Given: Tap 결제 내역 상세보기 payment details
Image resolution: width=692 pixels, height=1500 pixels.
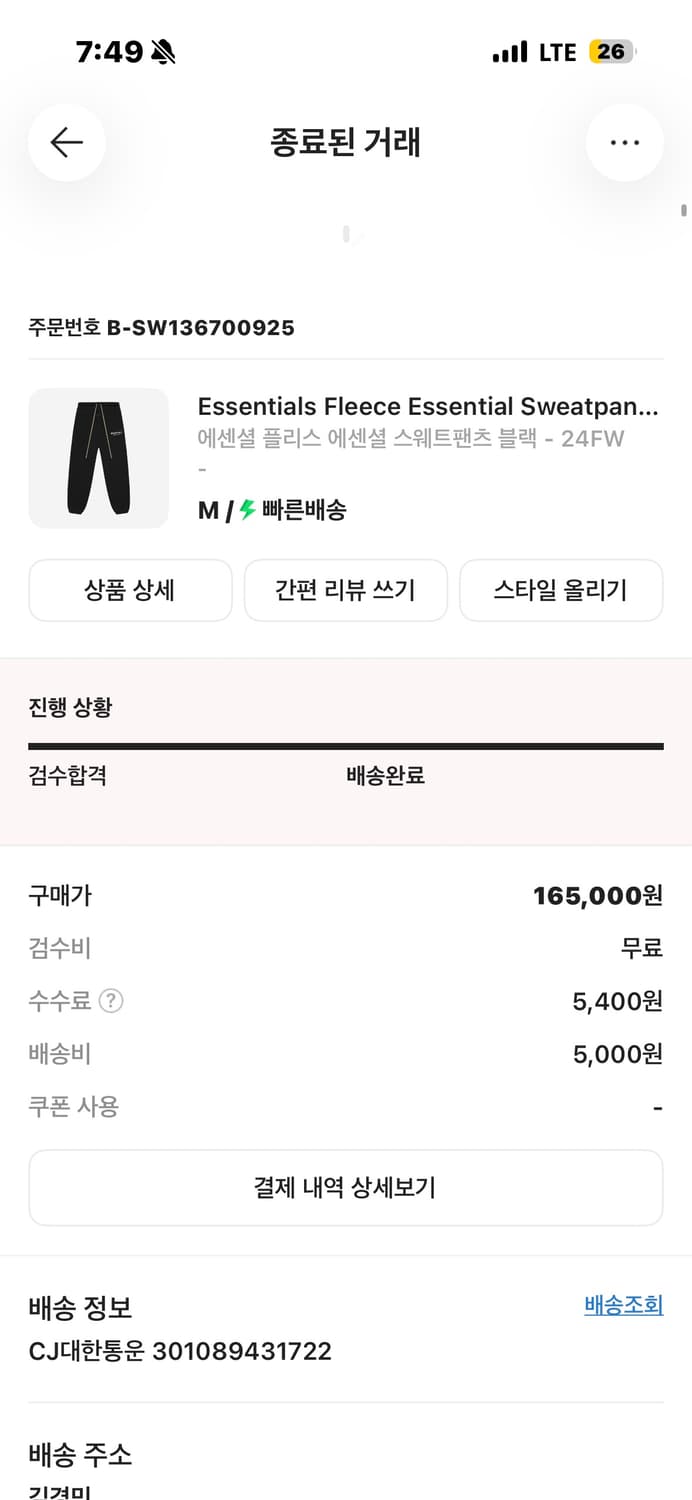Looking at the screenshot, I should pyautogui.click(x=346, y=1187).
